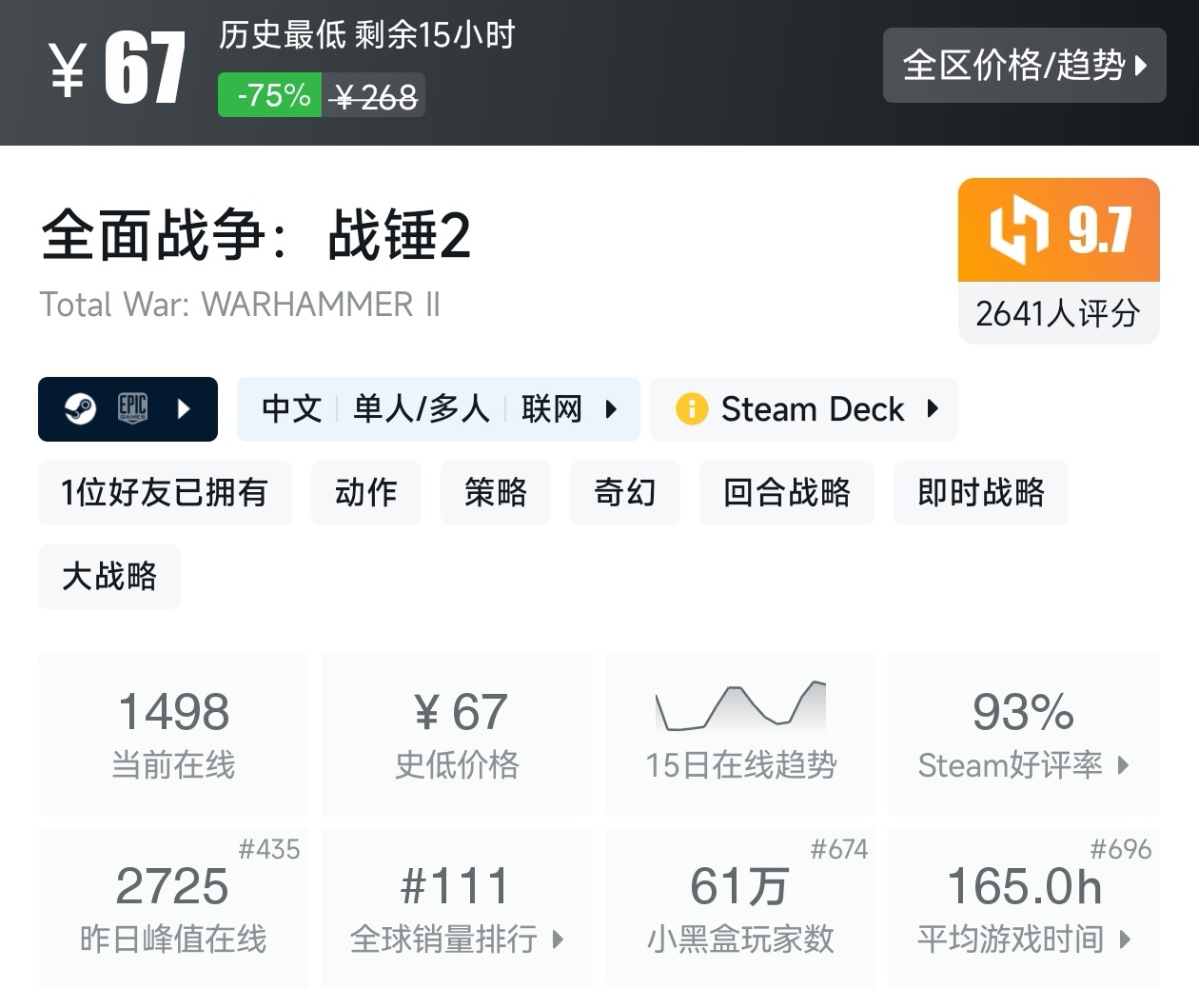Select the 奇幻 tag

click(625, 493)
